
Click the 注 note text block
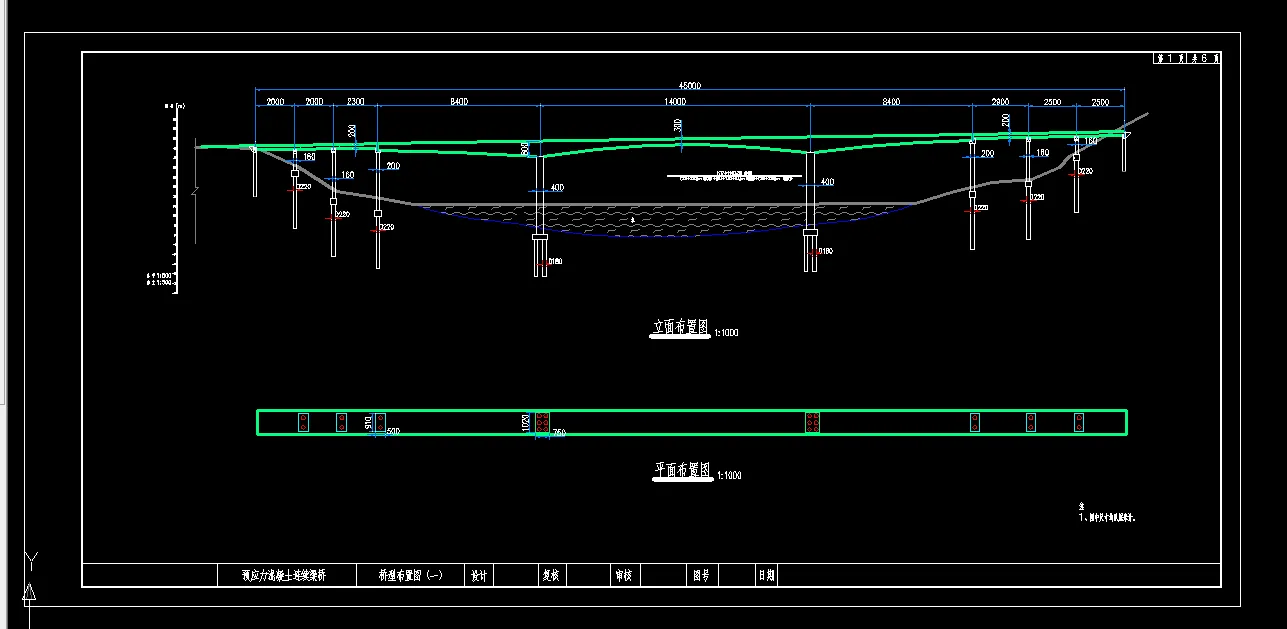click(x=1107, y=514)
